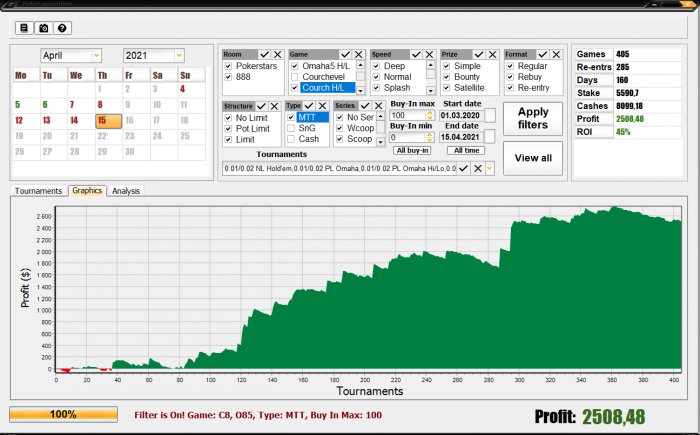Confirm tournaments list with checkmark icon

(464, 168)
